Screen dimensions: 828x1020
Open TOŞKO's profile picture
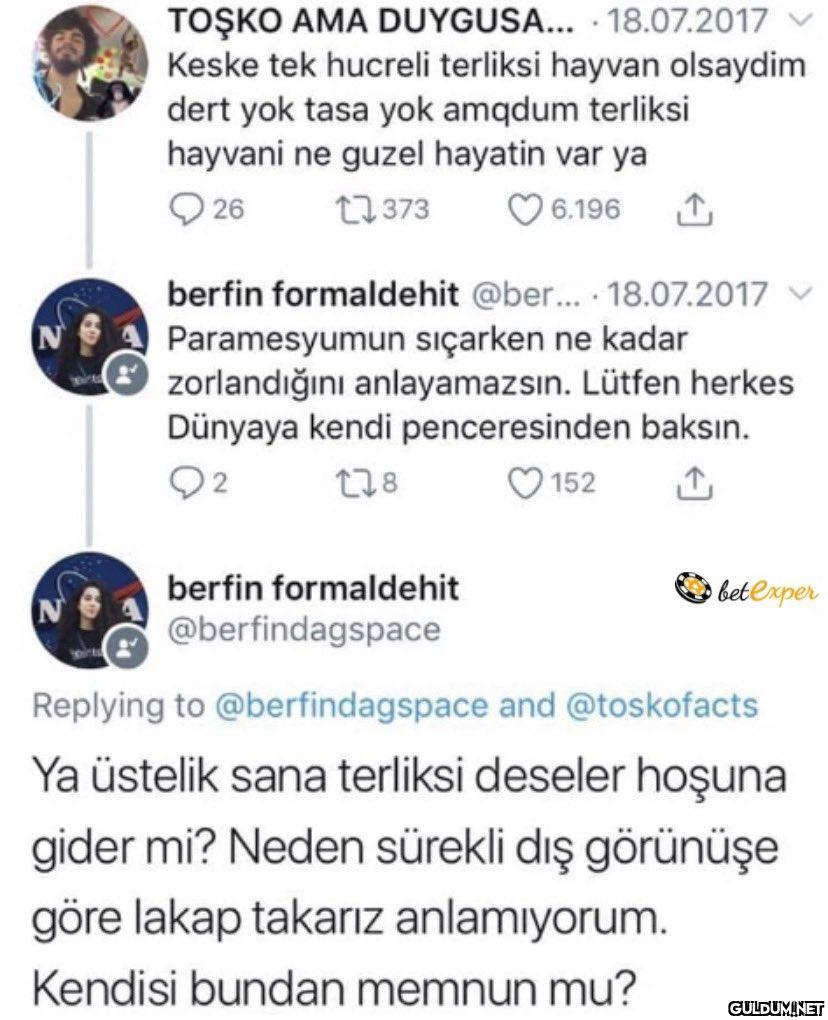91,62
